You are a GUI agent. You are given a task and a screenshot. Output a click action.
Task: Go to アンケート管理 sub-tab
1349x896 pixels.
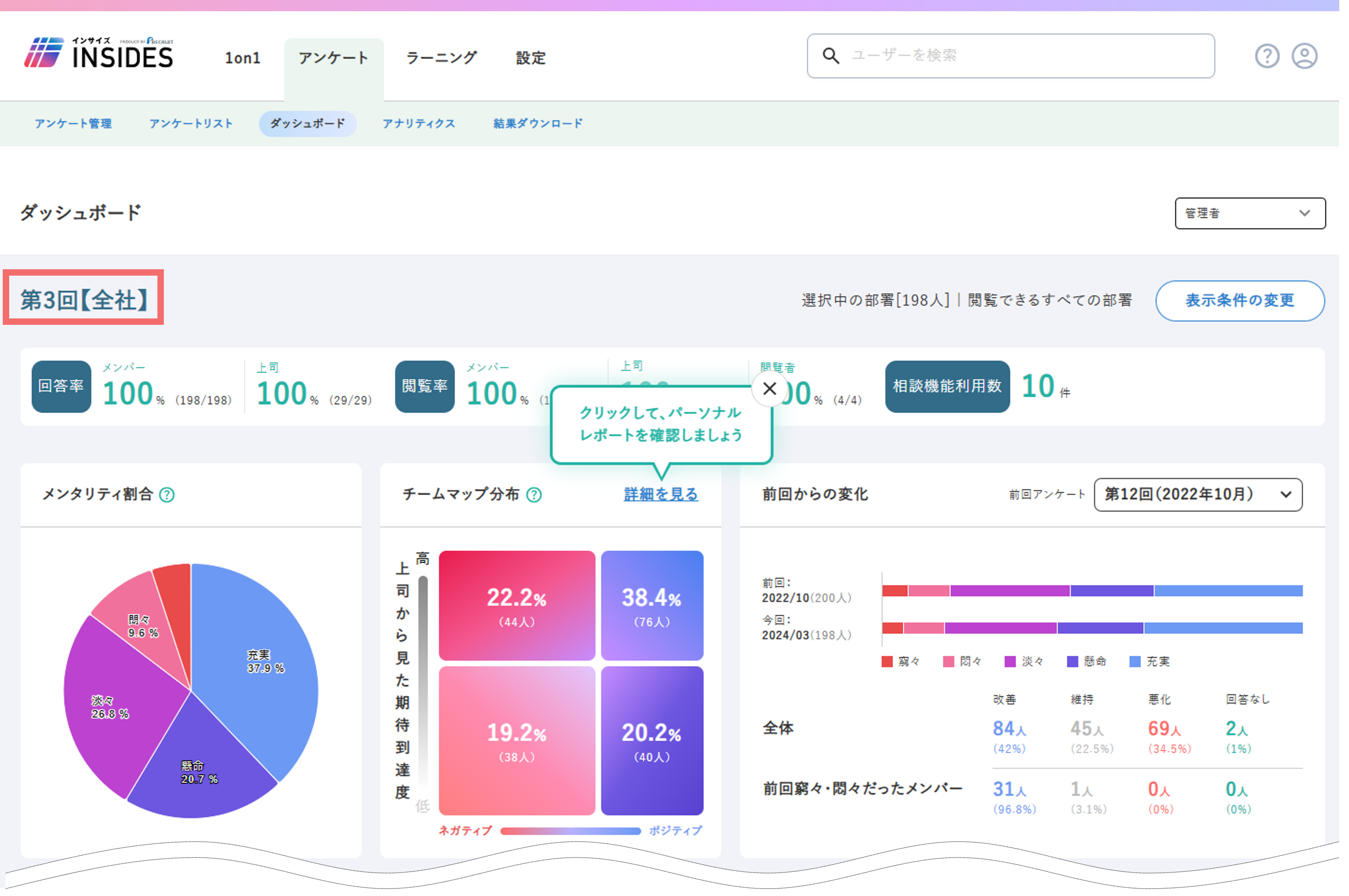[x=73, y=123]
